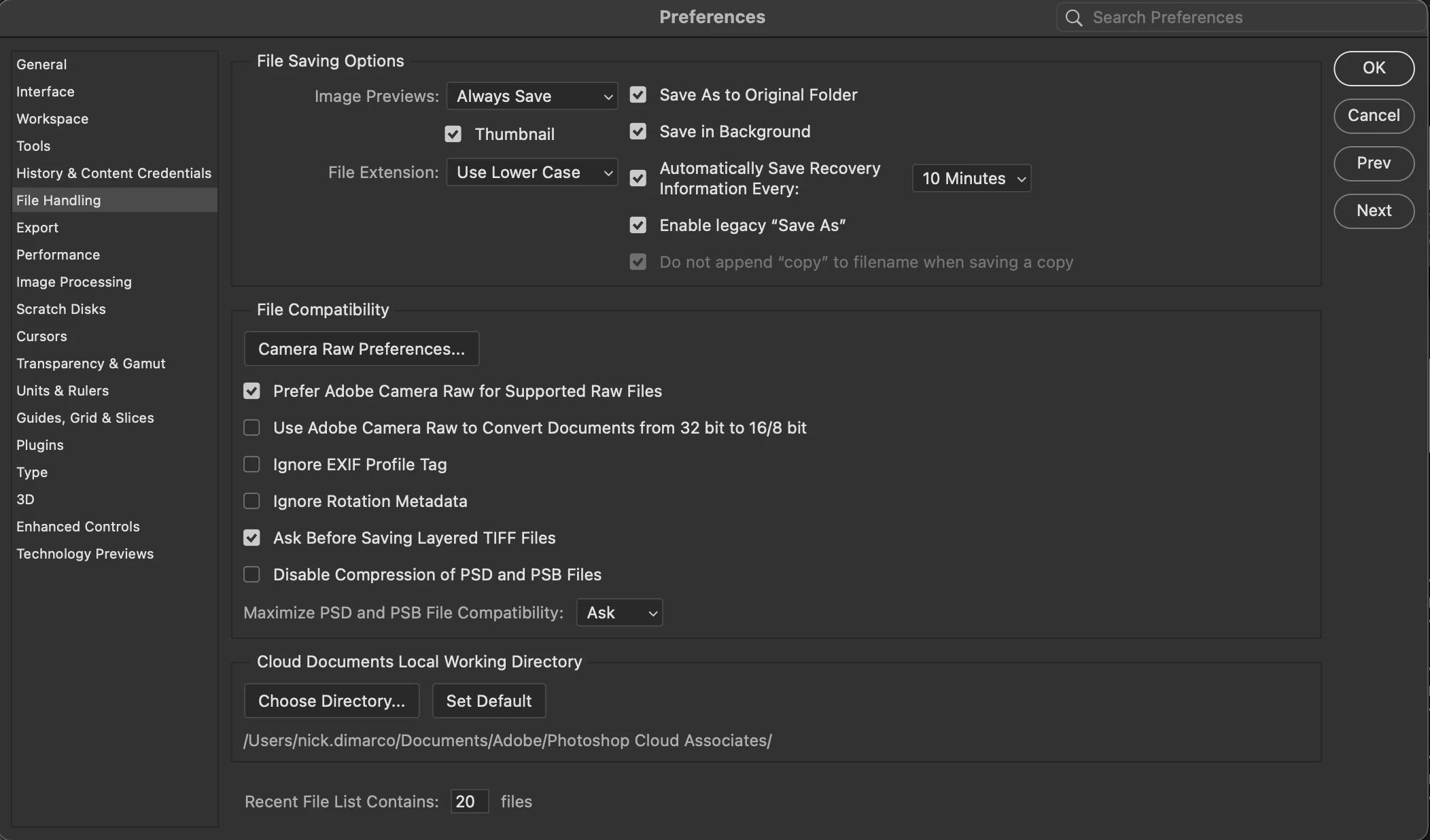
Task: Toggle Save As to Original Folder
Action: (638, 95)
